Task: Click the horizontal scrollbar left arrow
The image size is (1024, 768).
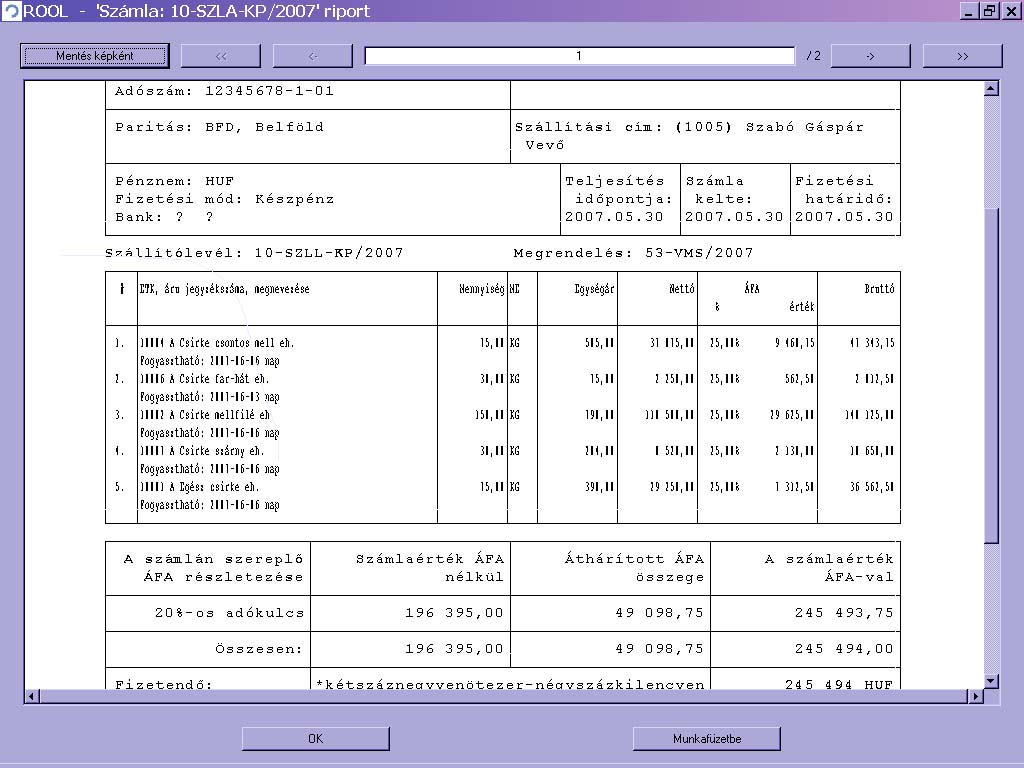Action: pyautogui.click(x=31, y=696)
